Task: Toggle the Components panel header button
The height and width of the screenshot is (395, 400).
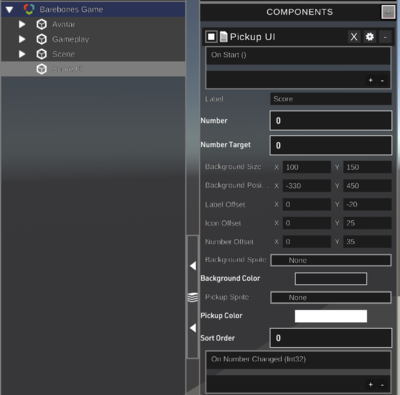Action: 388,12
